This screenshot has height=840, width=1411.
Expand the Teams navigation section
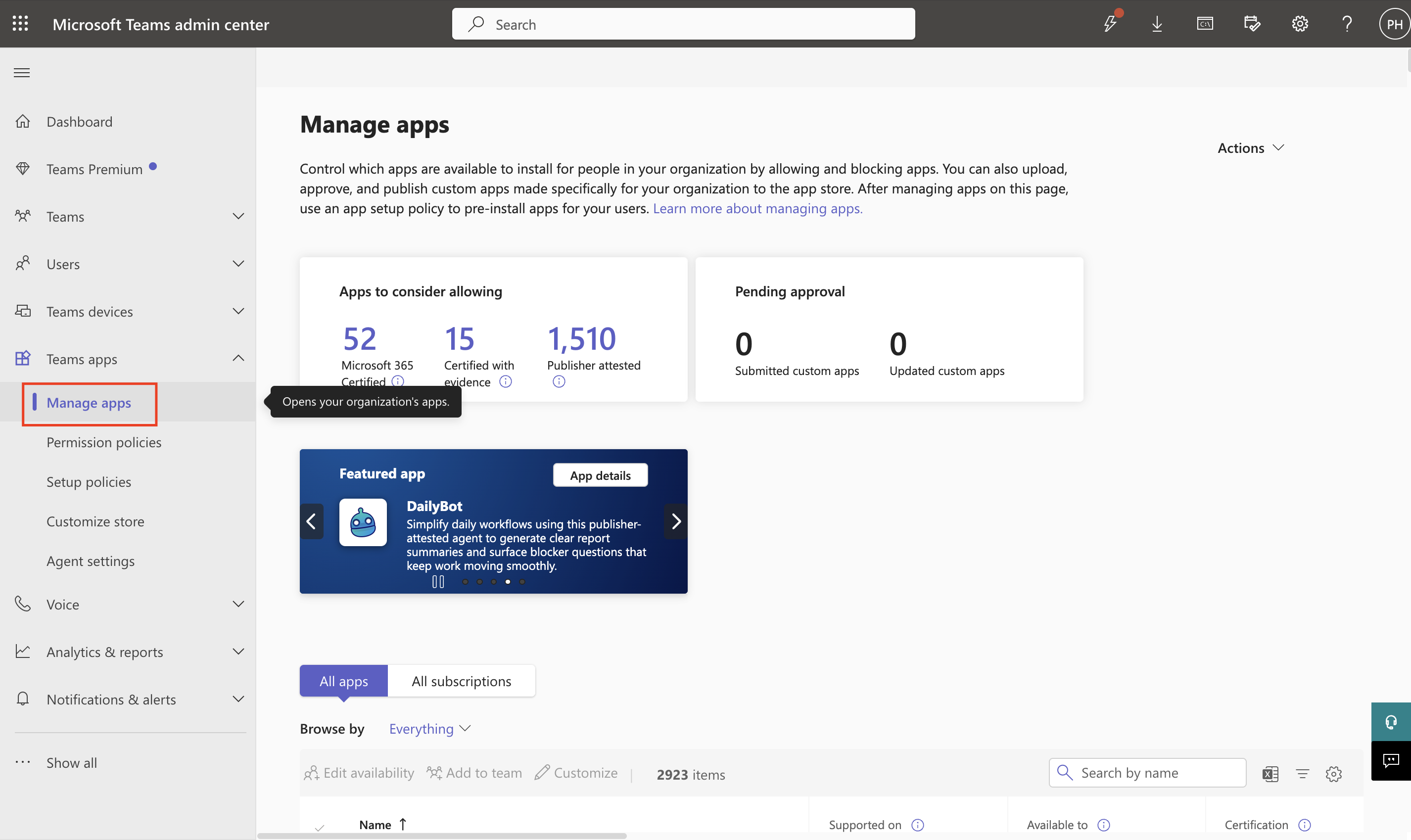click(238, 216)
